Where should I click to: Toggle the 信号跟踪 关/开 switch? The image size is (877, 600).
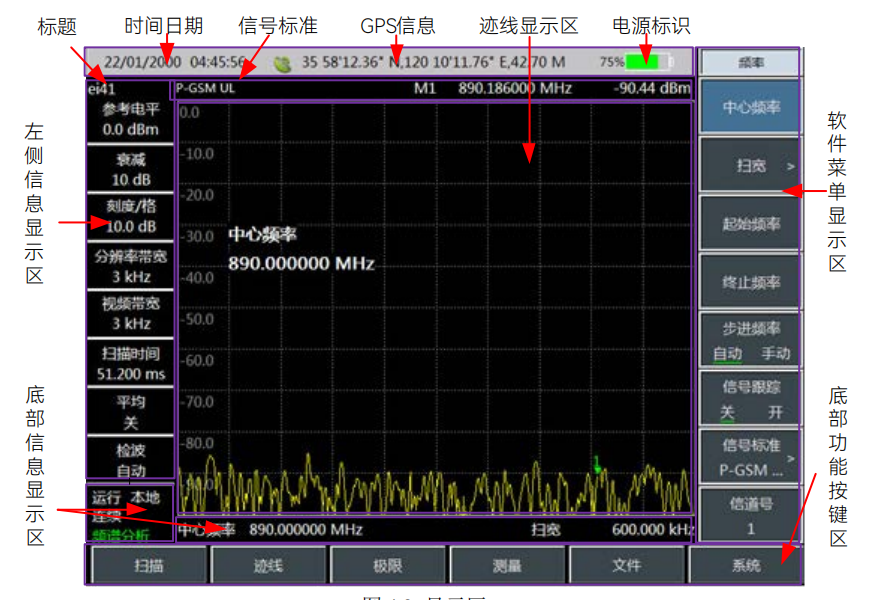[750, 400]
